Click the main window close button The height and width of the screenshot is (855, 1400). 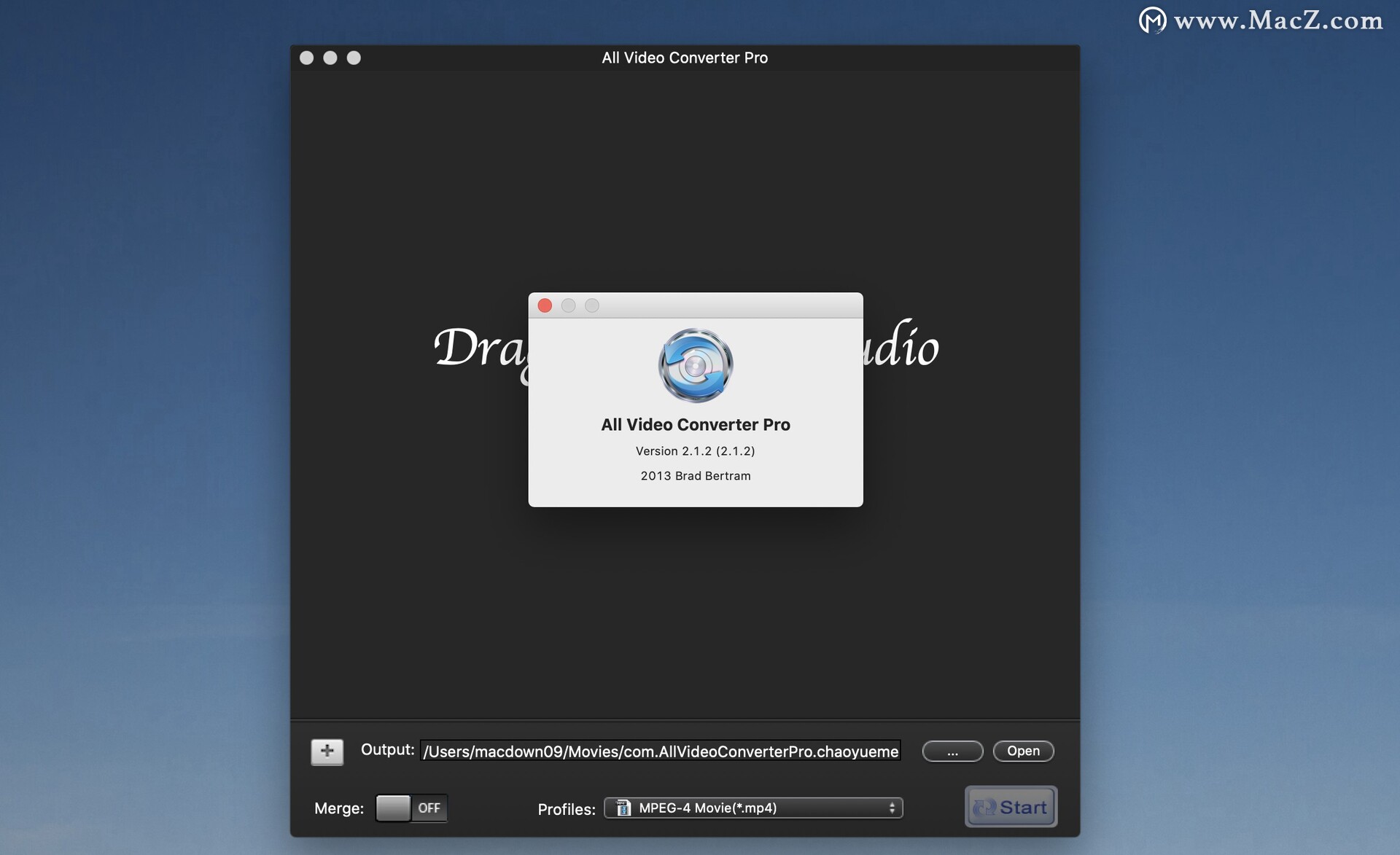click(307, 58)
